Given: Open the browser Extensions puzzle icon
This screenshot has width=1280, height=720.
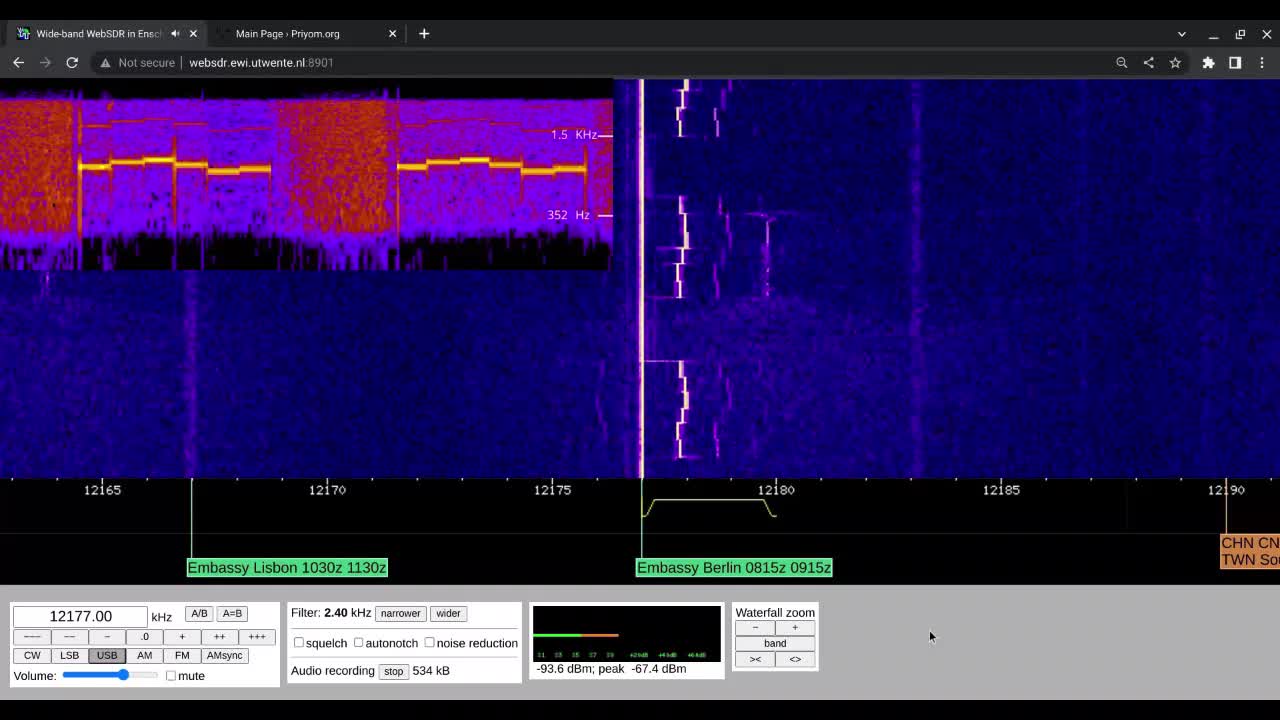Looking at the screenshot, I should (1208, 62).
